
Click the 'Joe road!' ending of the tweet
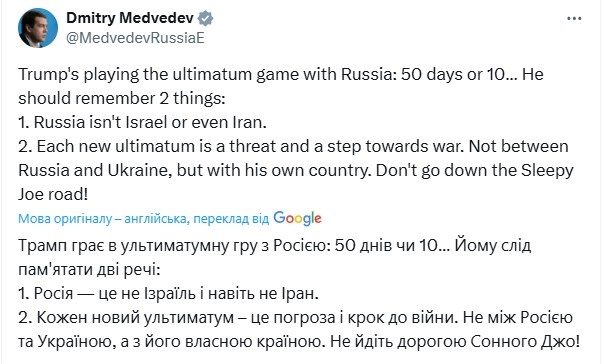pos(53,194)
